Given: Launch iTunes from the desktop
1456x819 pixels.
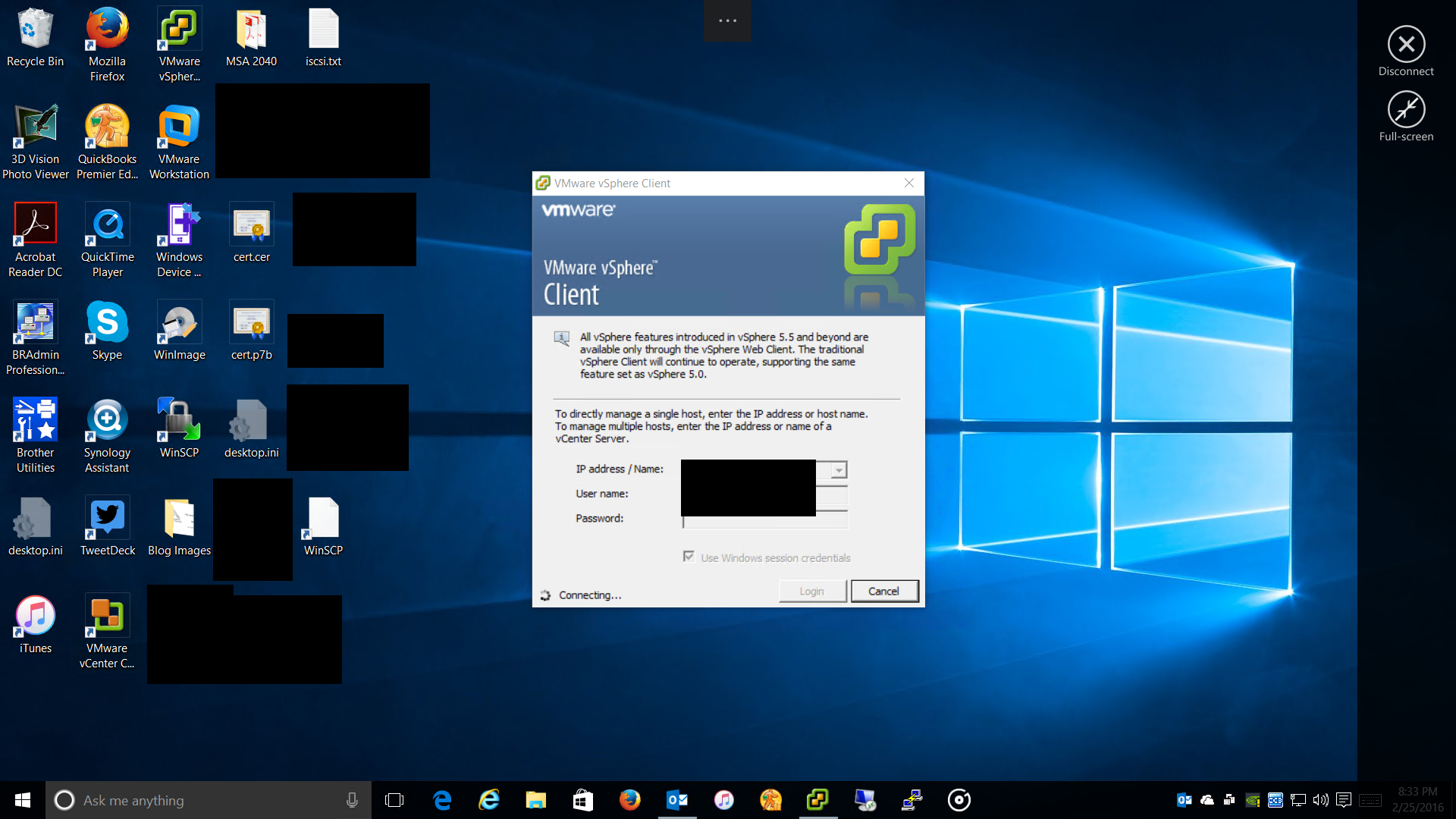Looking at the screenshot, I should [35, 625].
